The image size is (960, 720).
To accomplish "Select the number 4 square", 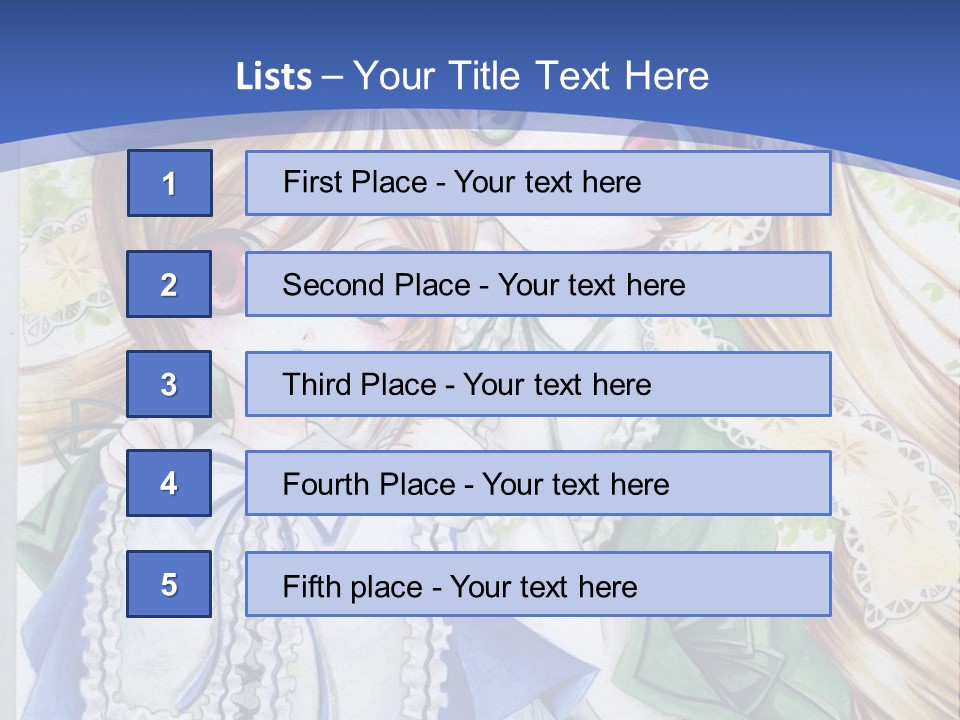I will tap(169, 483).
